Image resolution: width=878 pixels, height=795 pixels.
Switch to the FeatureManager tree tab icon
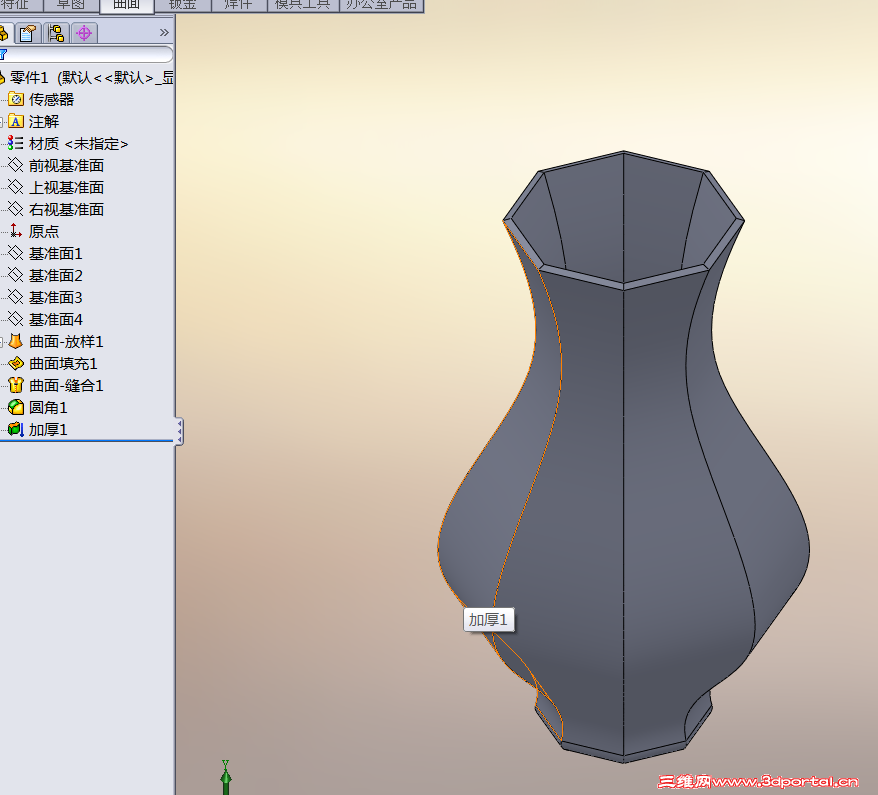point(4,34)
